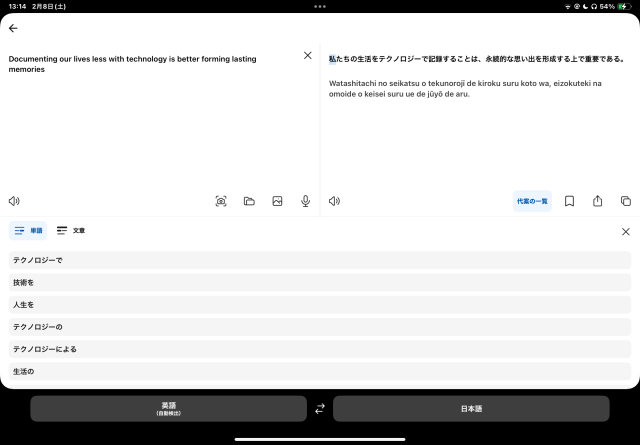Close the alternatives panel
This screenshot has height=445, width=640.
coord(626,231)
